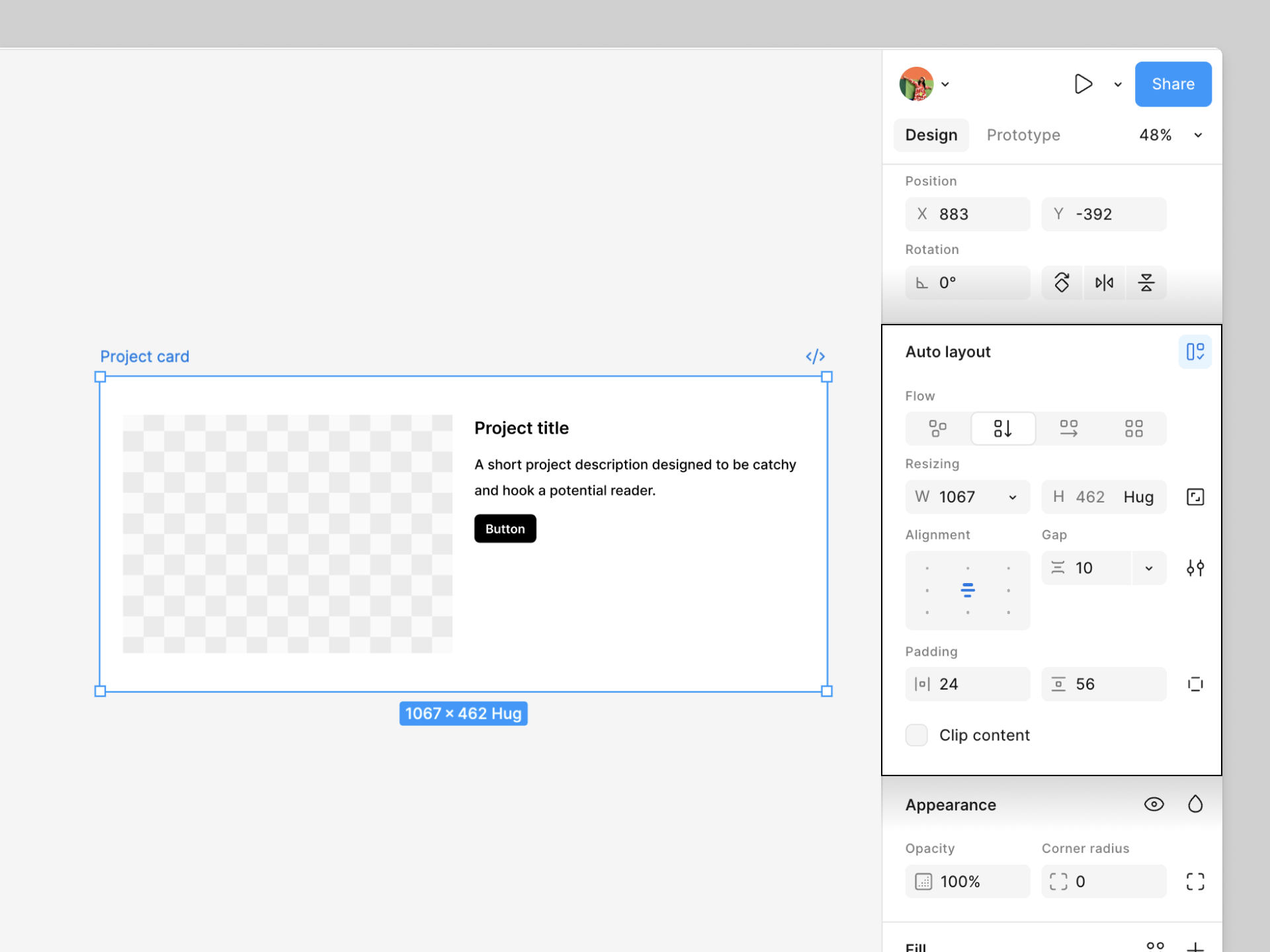Select grid flow option

click(1134, 428)
